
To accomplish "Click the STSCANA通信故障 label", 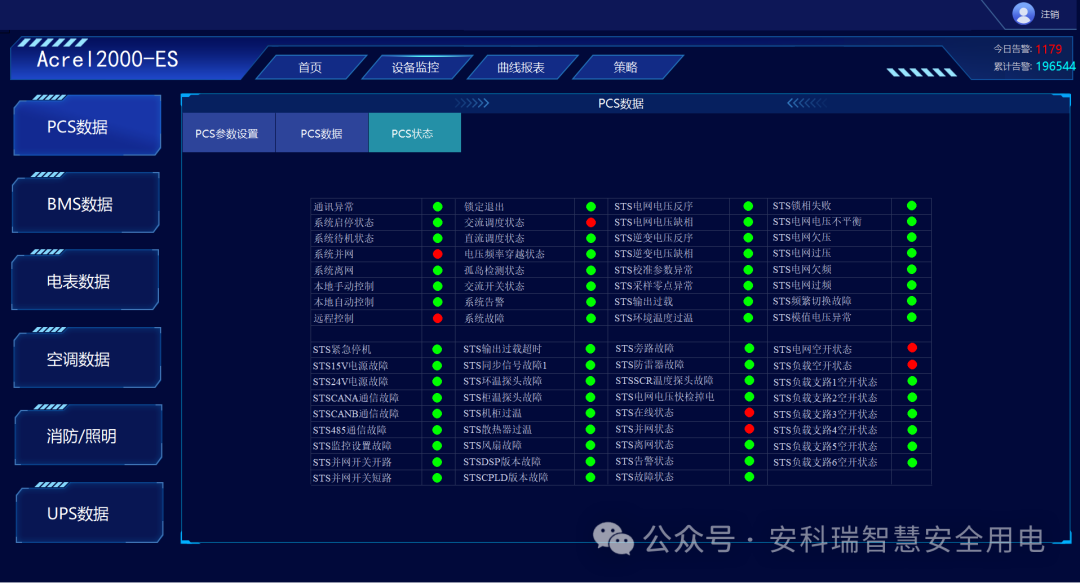I will 355,398.
